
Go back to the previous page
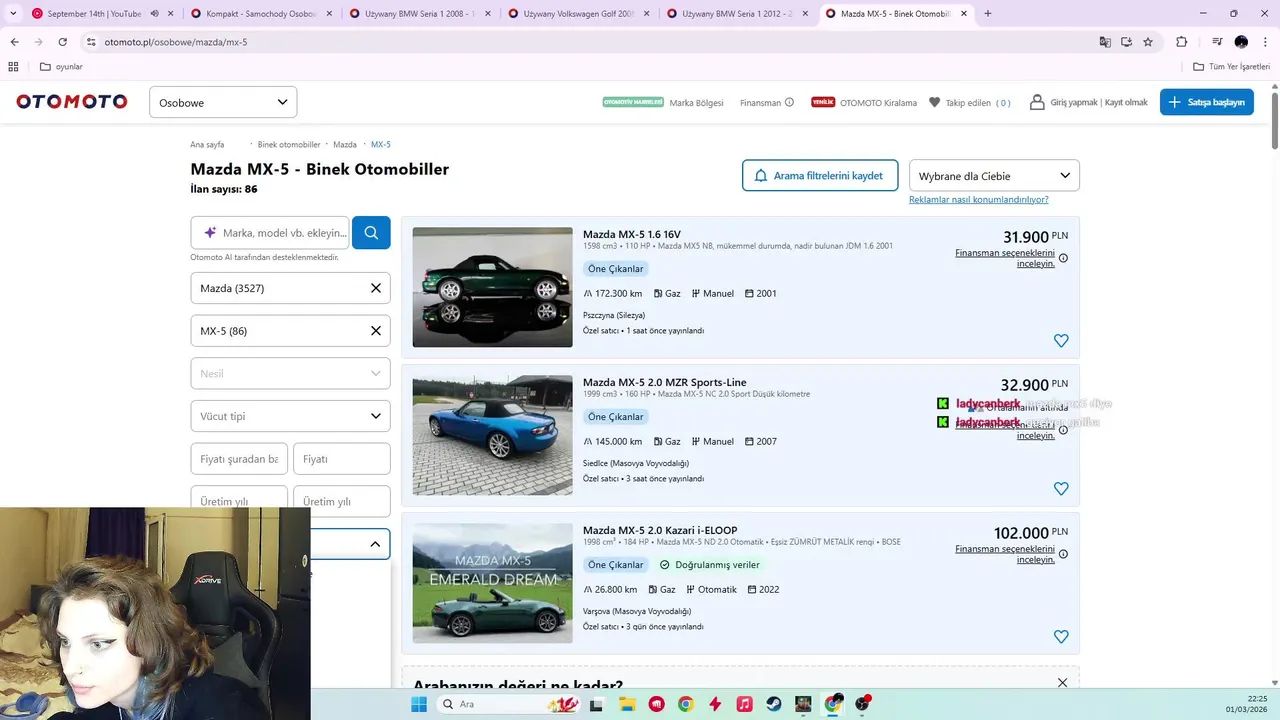14,42
